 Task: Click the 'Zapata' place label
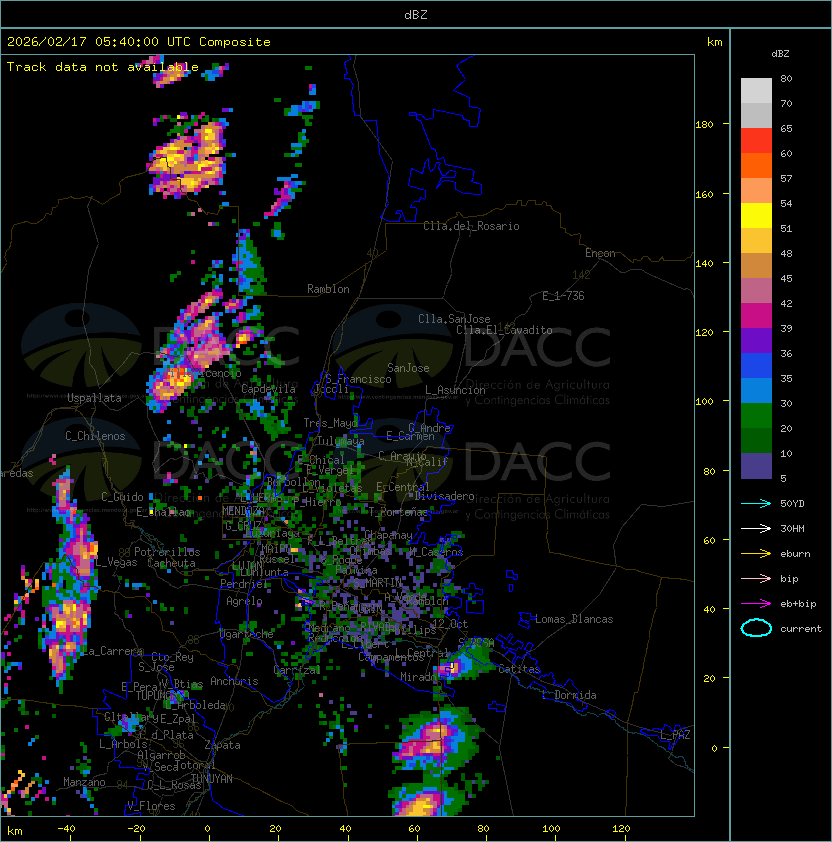click(x=222, y=745)
